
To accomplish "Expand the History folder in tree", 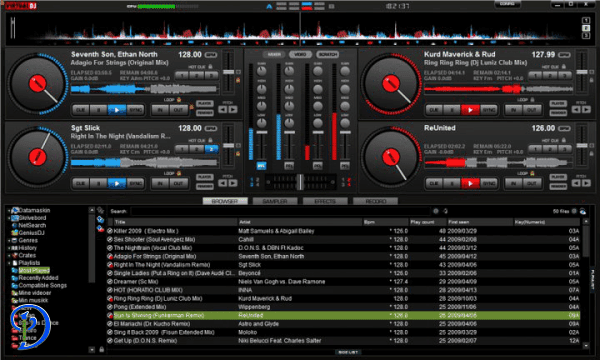I will click(x=9, y=248).
